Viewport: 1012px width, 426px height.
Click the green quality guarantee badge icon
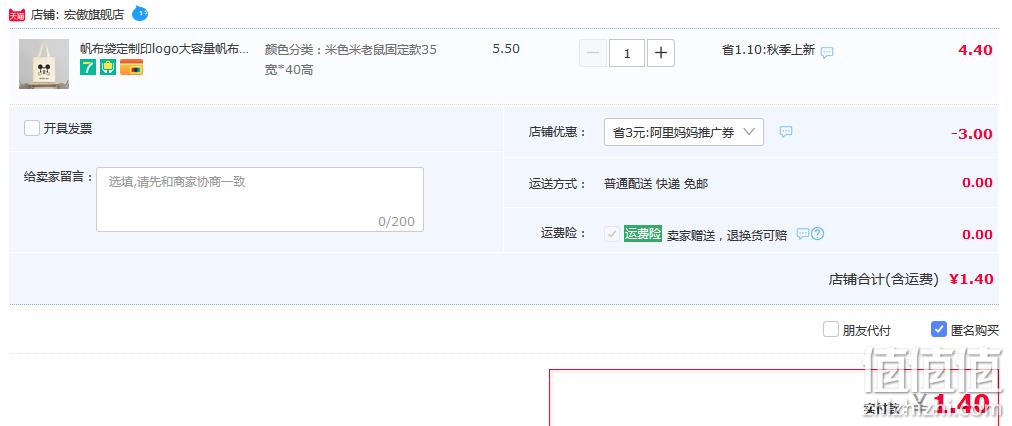108,67
